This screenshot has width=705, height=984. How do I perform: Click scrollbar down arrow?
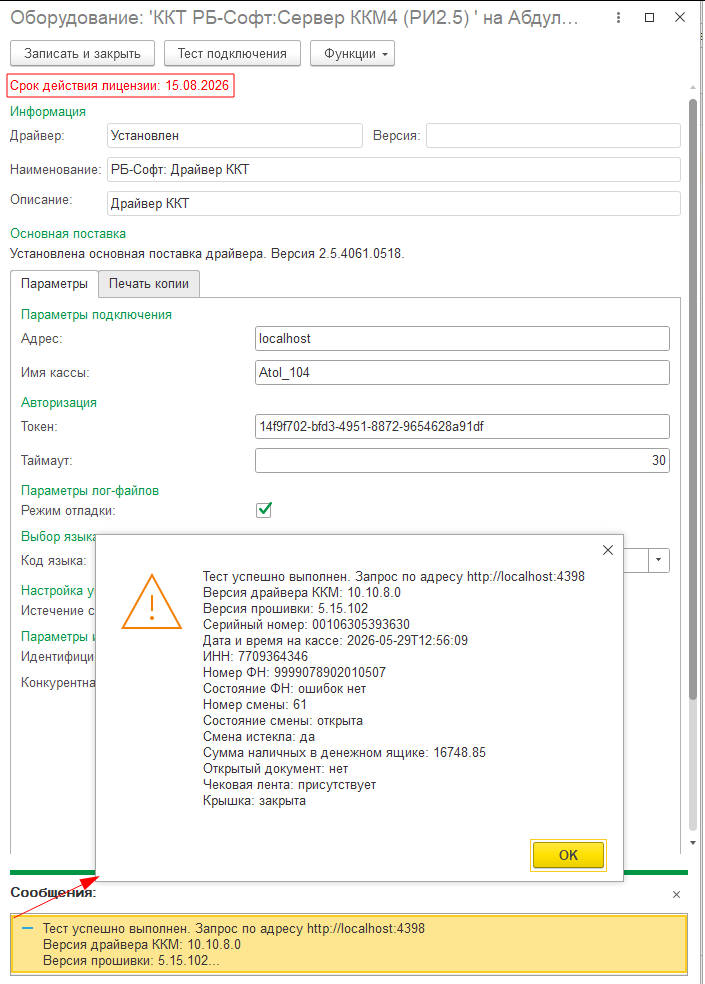693,843
